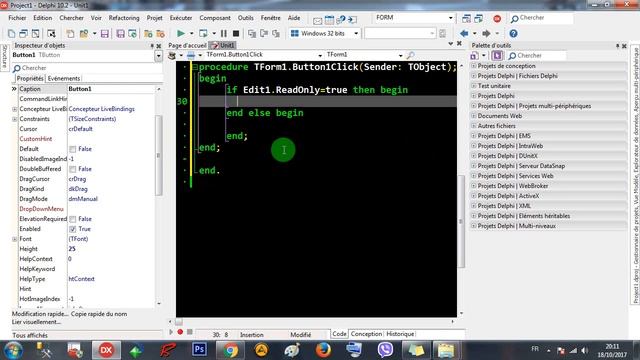Switch to the Evénements tab
The height and width of the screenshot is (360, 640).
[64, 78]
